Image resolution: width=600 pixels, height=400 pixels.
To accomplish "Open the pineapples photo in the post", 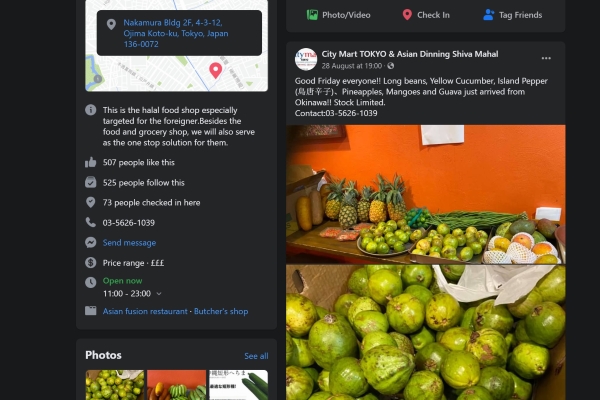I will 426,194.
